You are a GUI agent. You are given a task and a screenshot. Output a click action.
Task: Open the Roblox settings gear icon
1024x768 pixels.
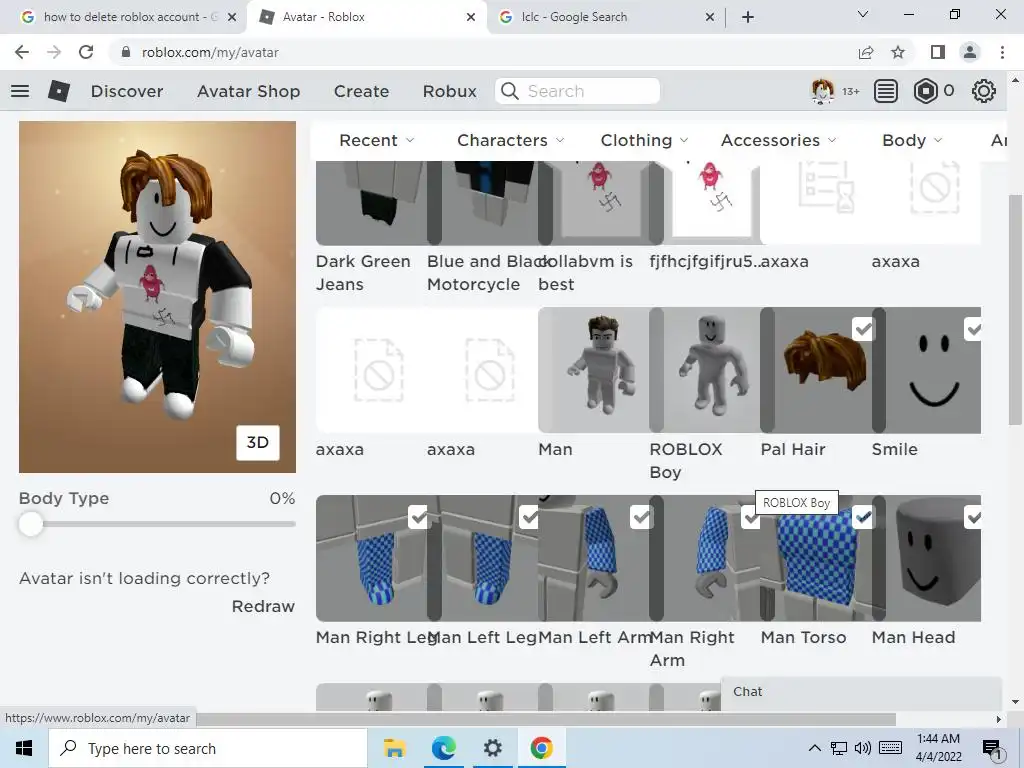[984, 91]
